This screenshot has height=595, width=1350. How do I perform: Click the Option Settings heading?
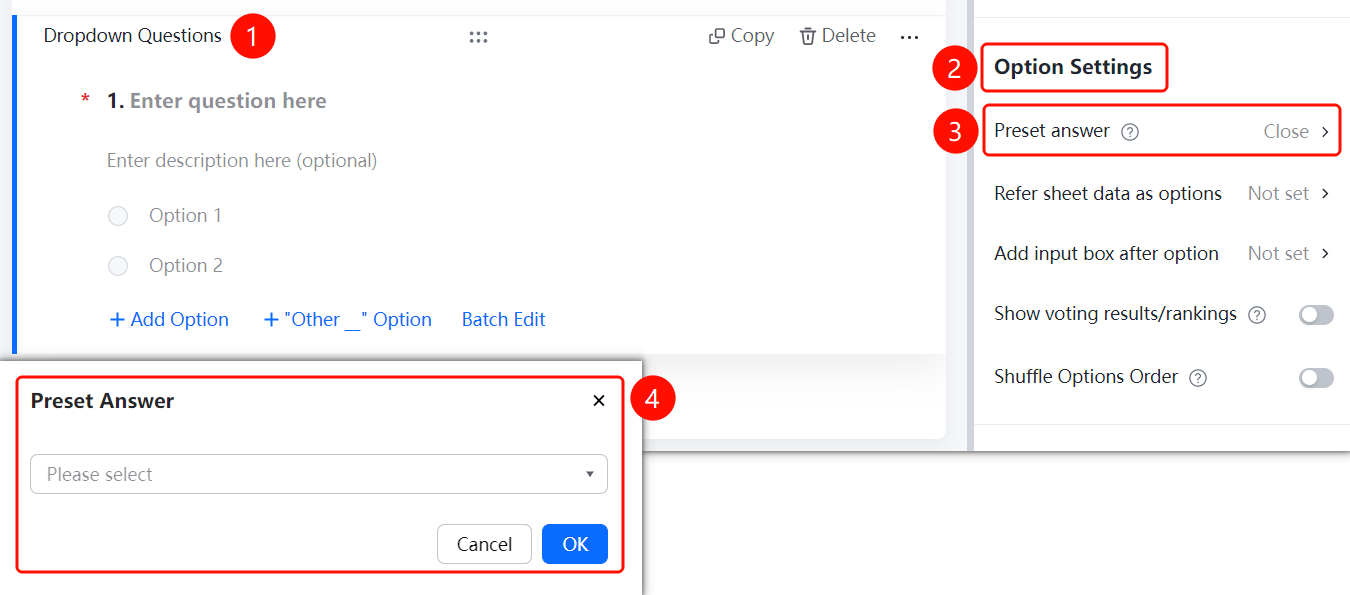1073,67
